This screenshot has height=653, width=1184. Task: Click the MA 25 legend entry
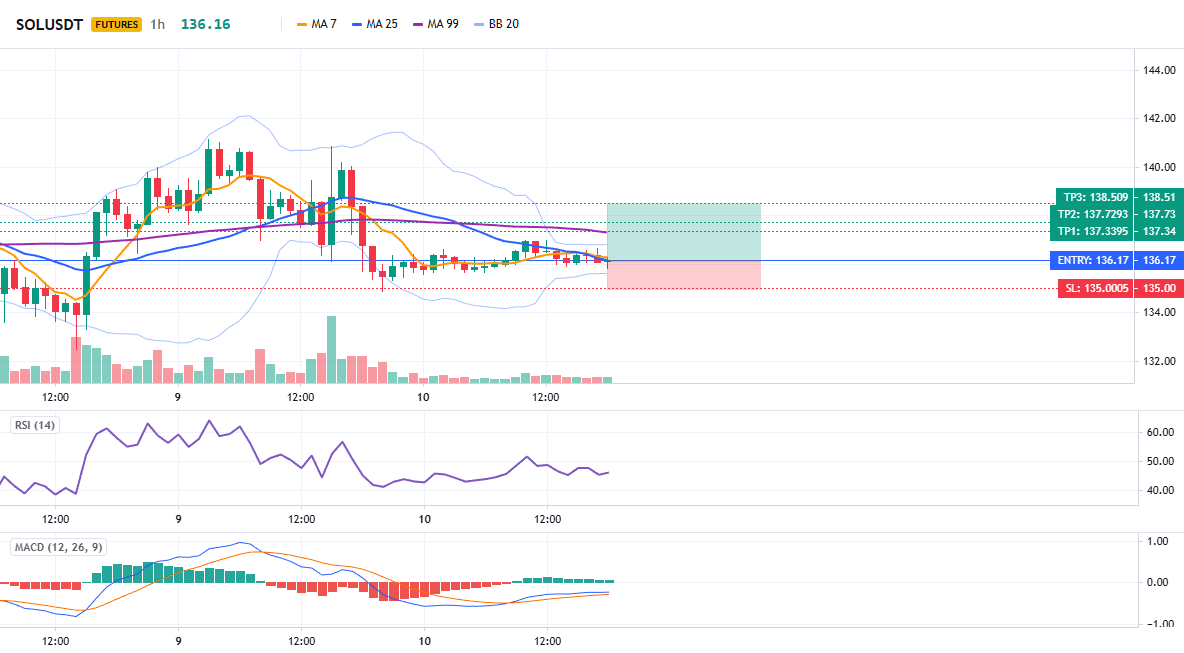point(375,24)
